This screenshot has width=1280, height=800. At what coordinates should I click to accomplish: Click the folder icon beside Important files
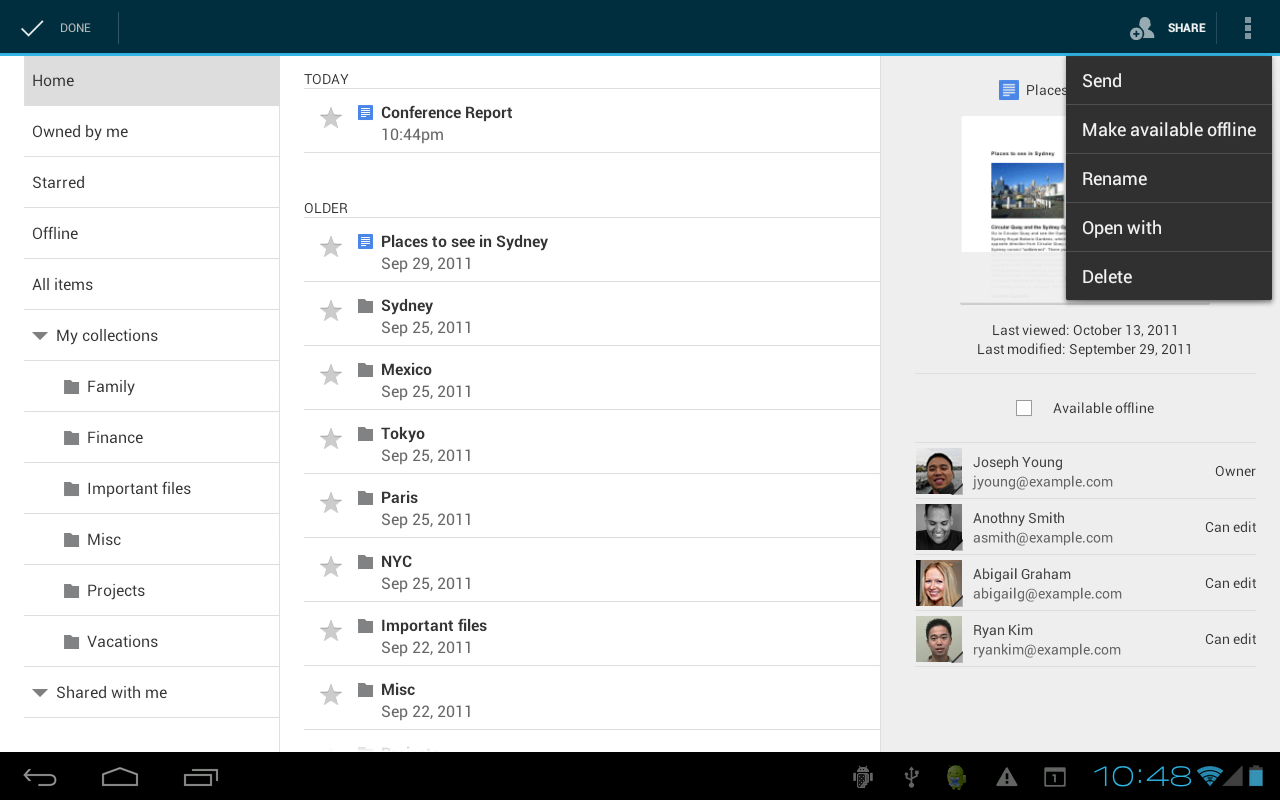365,625
